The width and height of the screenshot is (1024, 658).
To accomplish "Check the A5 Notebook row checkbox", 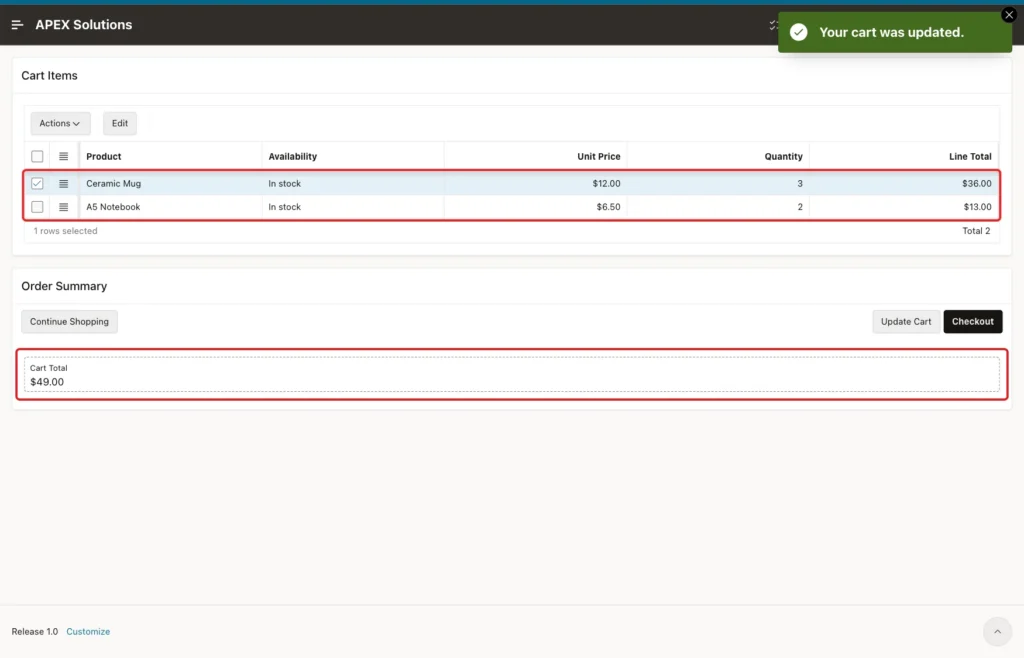I will coord(37,207).
